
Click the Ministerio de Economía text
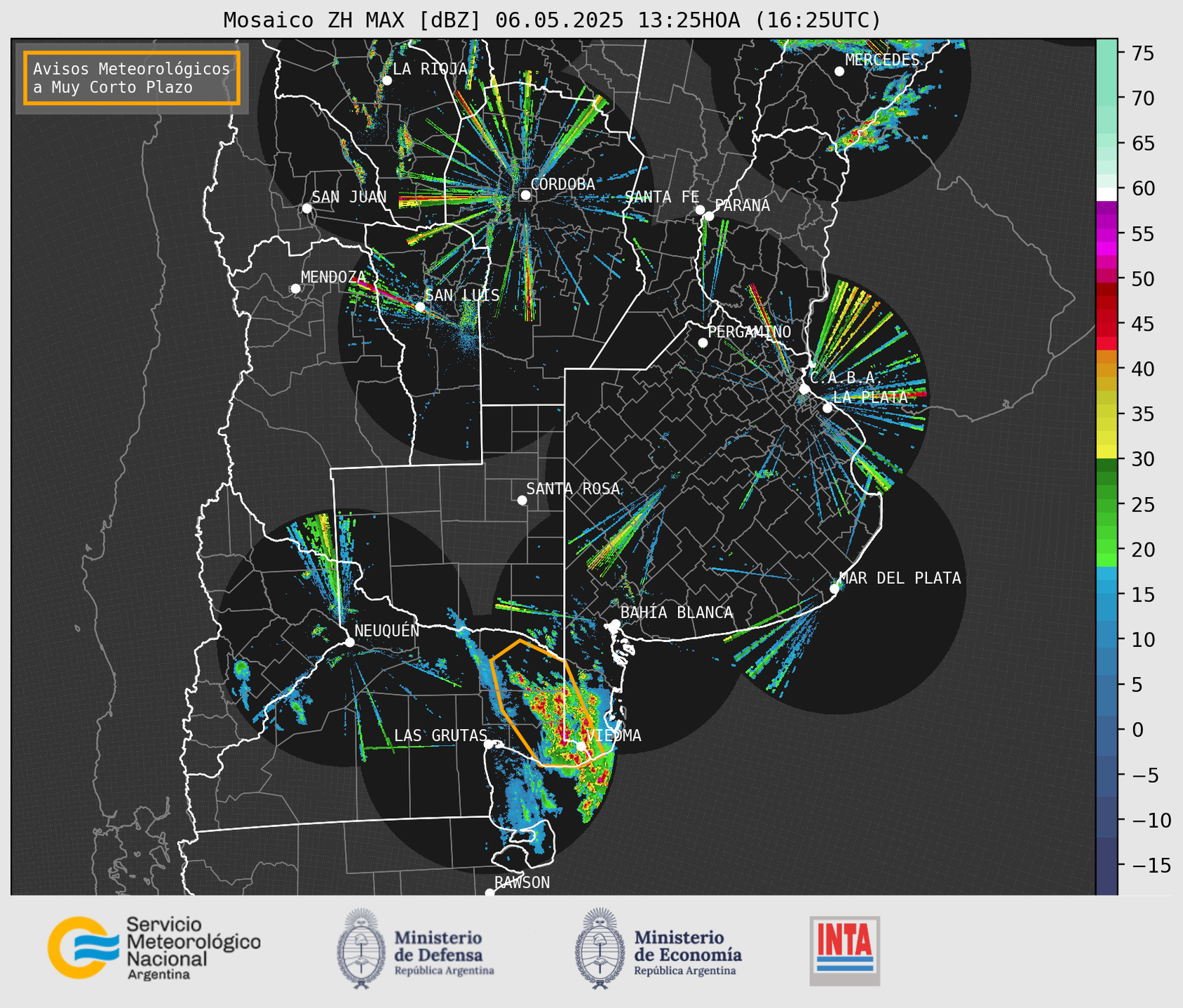687,946
